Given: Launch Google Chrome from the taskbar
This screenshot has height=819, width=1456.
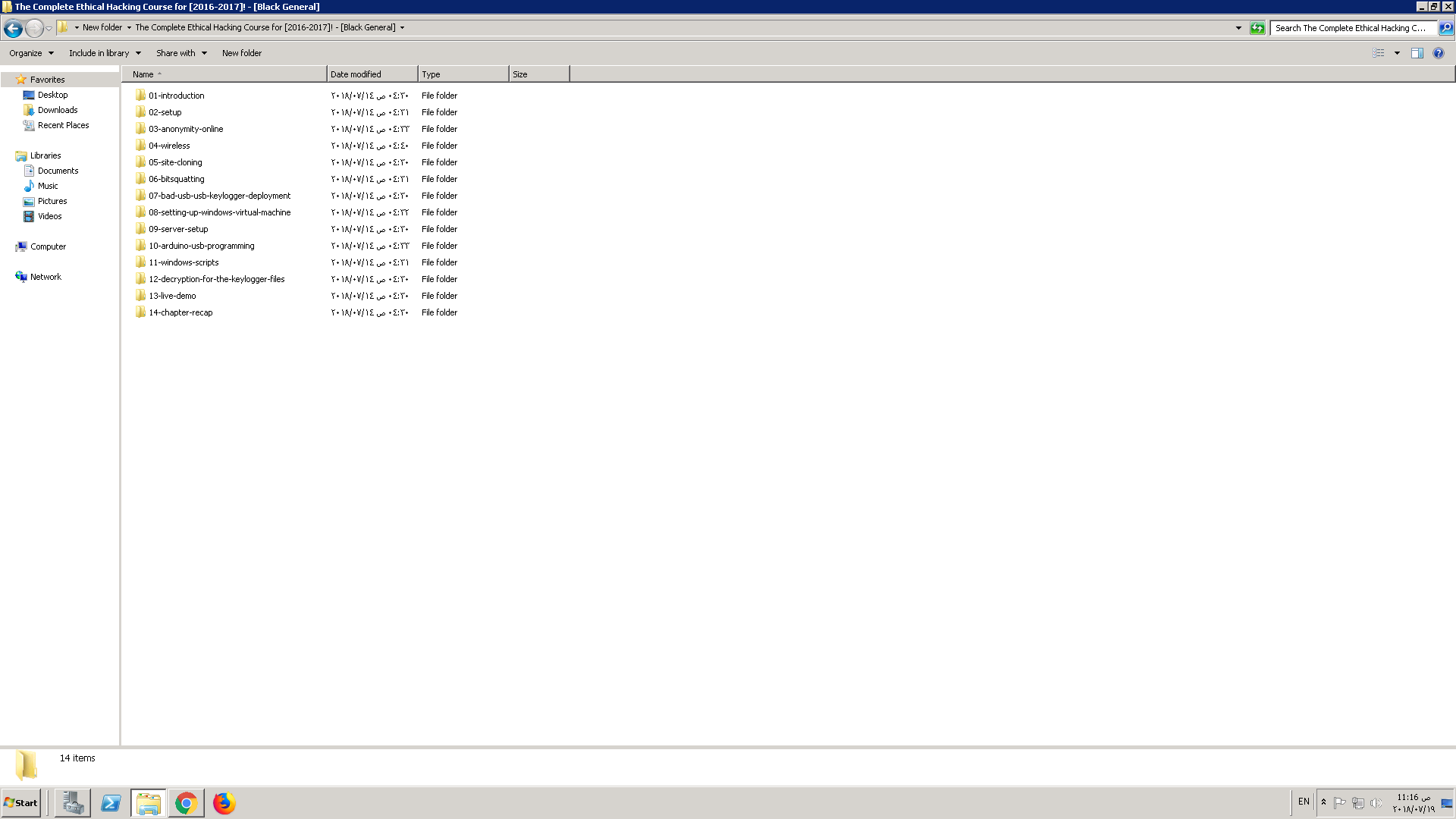Looking at the screenshot, I should tap(186, 803).
